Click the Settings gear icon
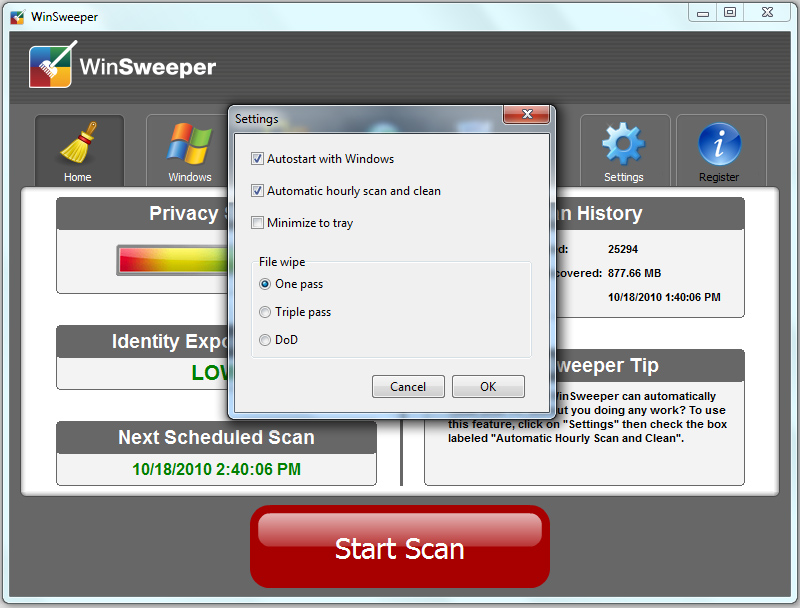This screenshot has width=800, height=608. tap(623, 144)
